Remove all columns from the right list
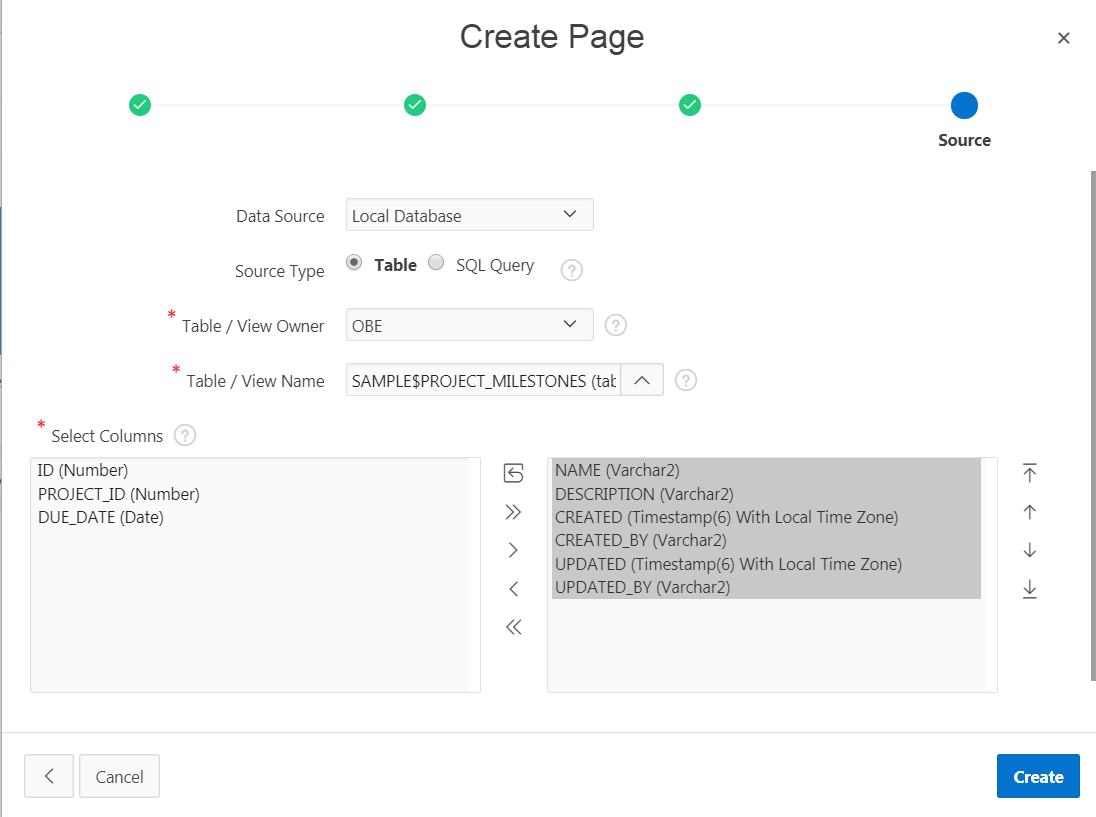 pos(513,627)
